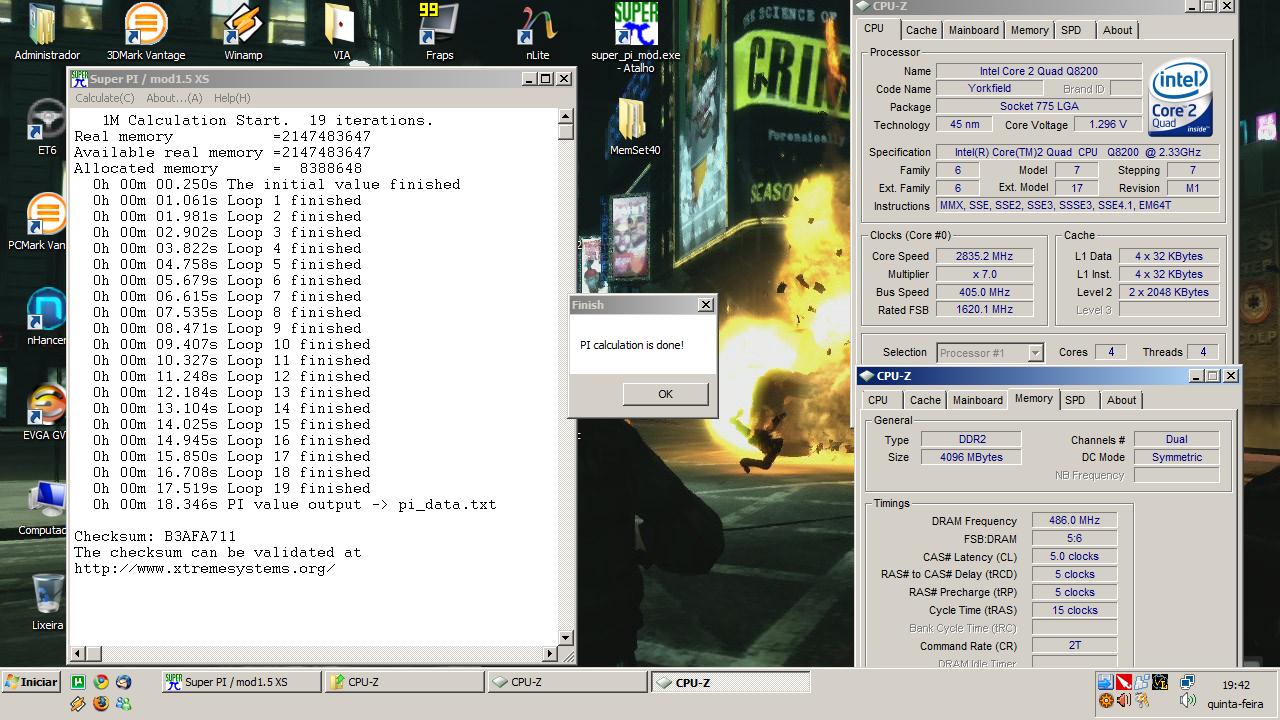Launch Firefox from the quick launch bar
Viewport: 1280px width, 720px height.
point(101,703)
